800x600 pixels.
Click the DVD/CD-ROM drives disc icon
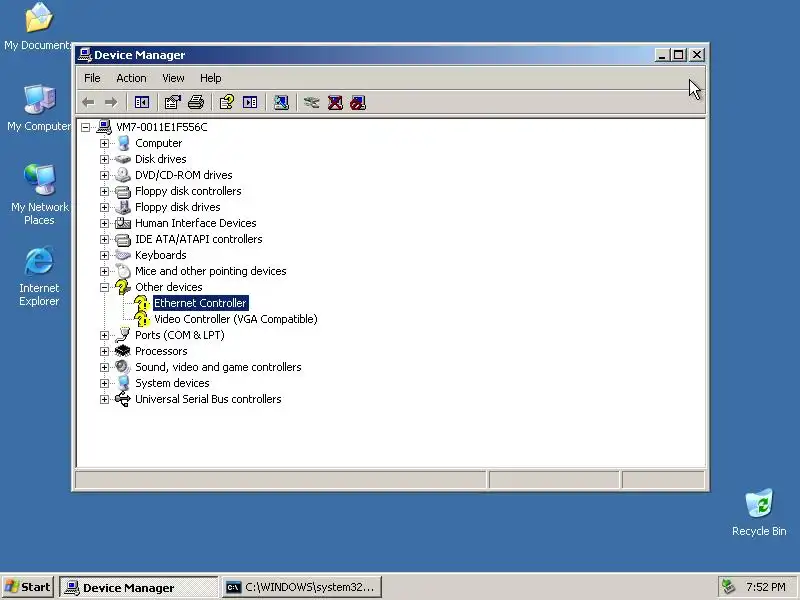[123, 175]
